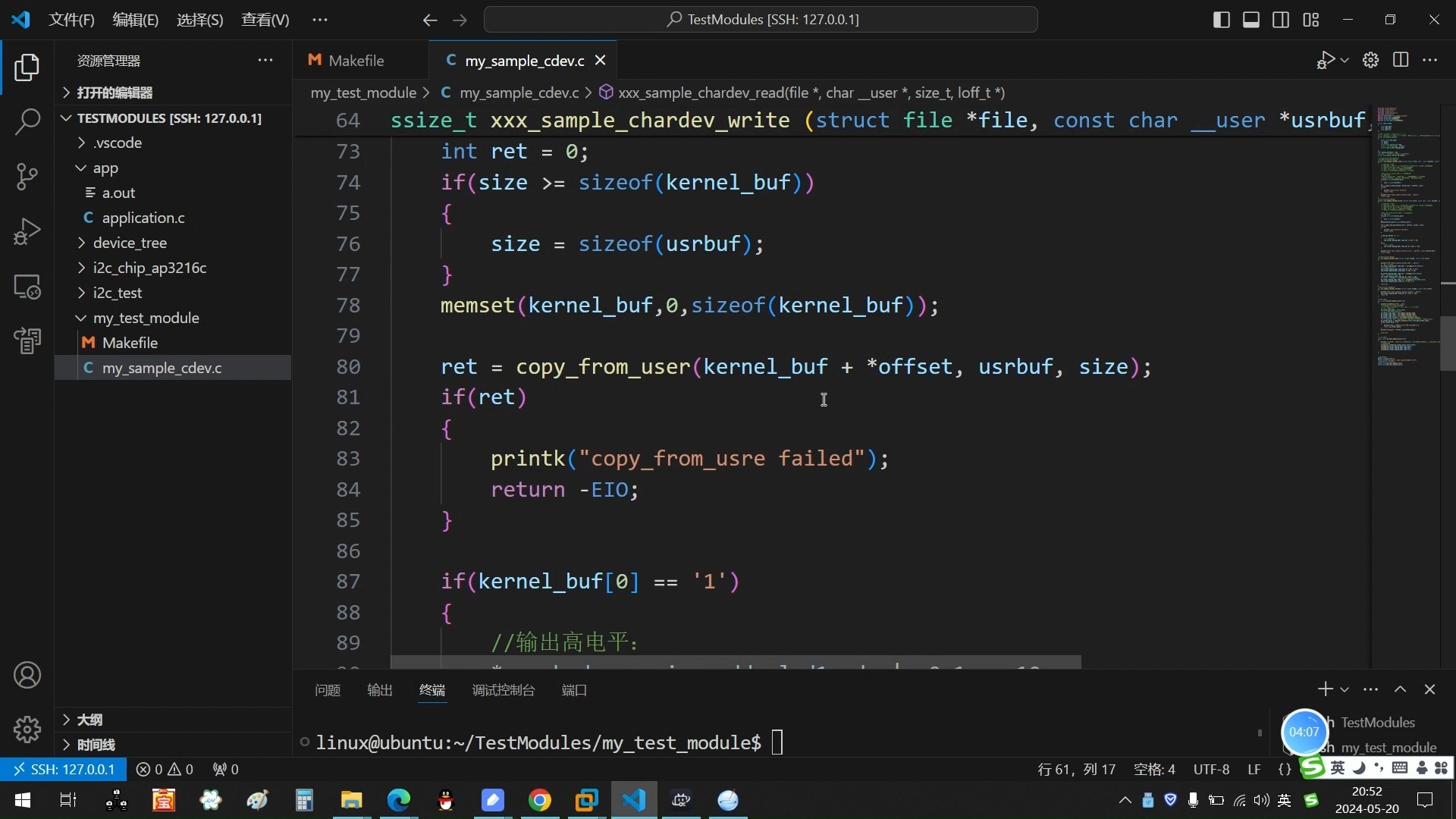The image size is (1456, 819).
Task: Toggle the secondary side bar layout icon
Action: (x=1281, y=20)
